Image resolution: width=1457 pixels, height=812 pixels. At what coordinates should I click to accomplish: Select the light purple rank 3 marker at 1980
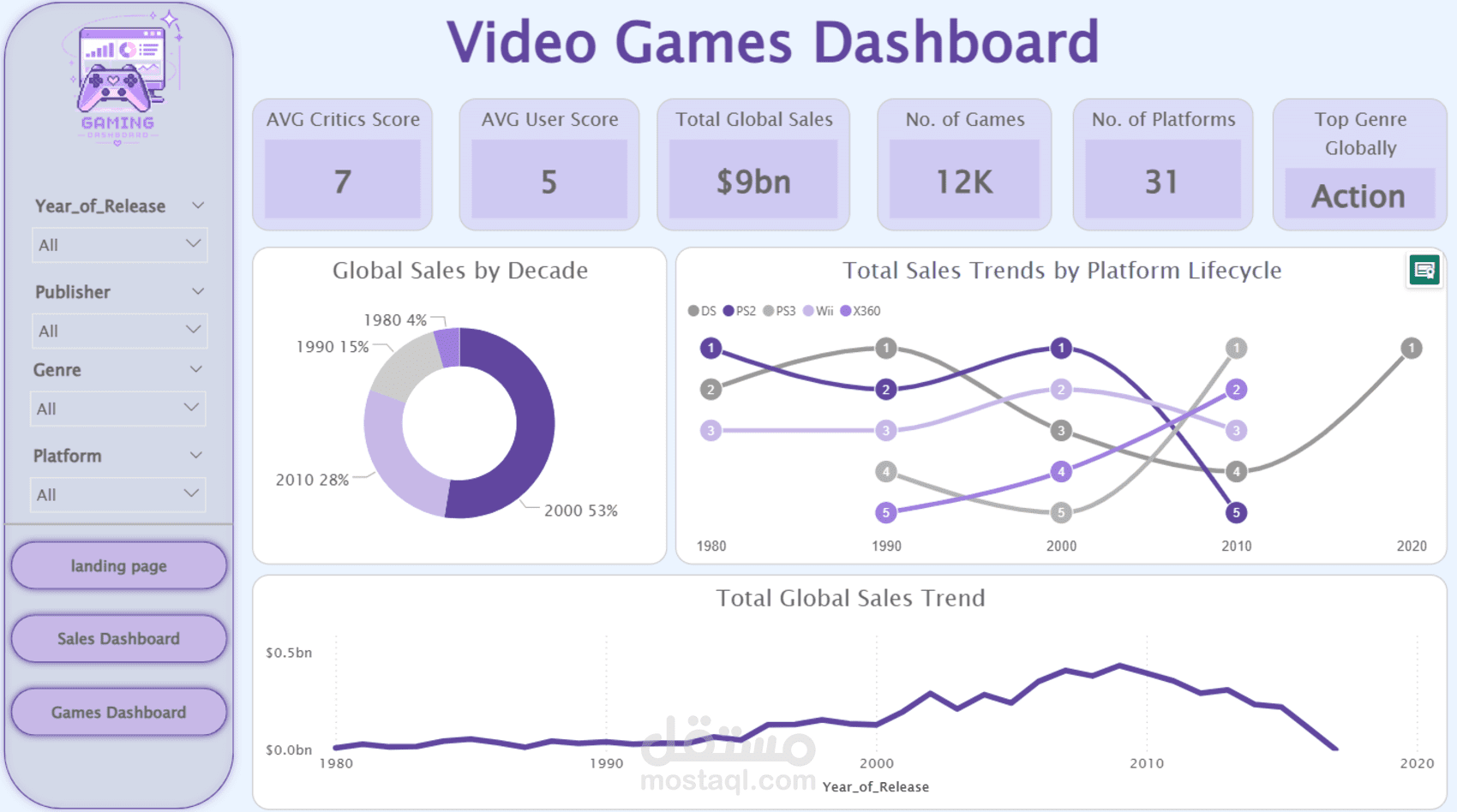tap(711, 430)
